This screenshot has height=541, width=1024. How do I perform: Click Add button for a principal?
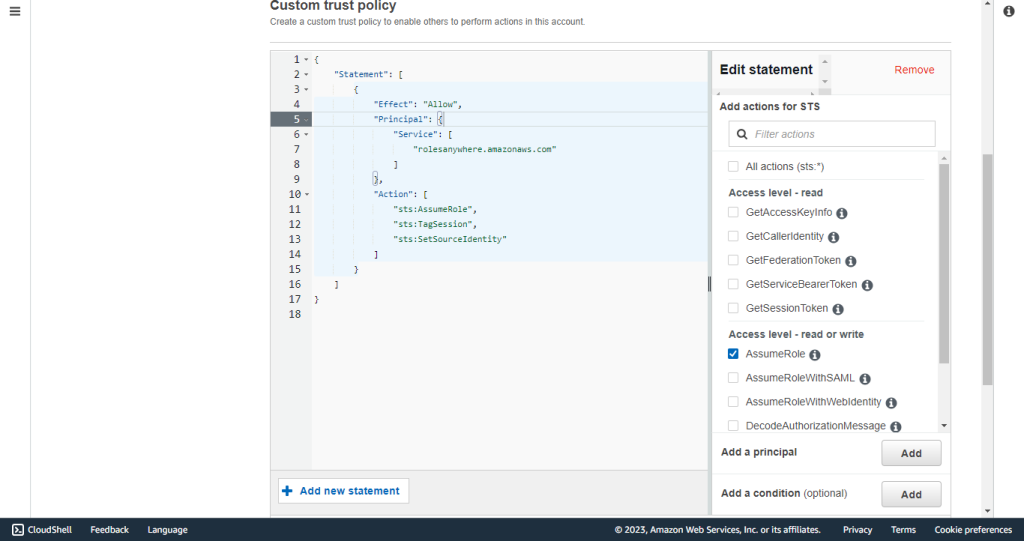(911, 453)
